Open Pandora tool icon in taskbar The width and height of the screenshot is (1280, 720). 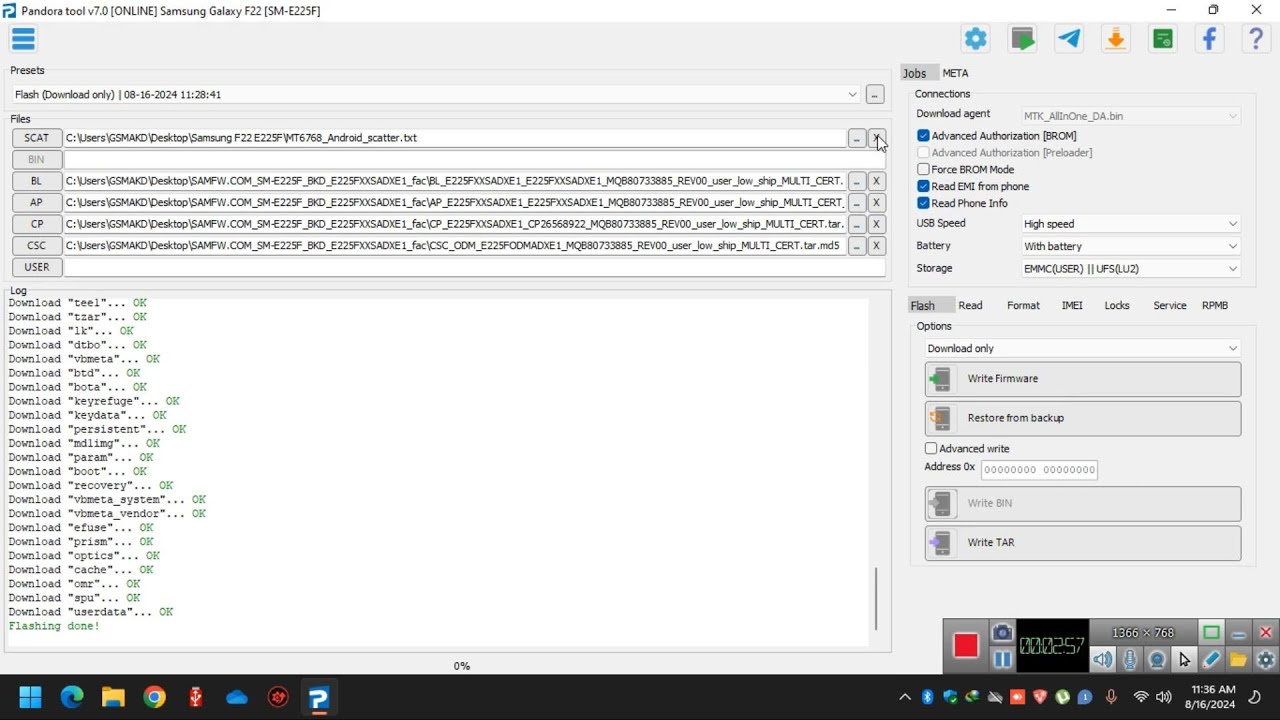pos(319,697)
